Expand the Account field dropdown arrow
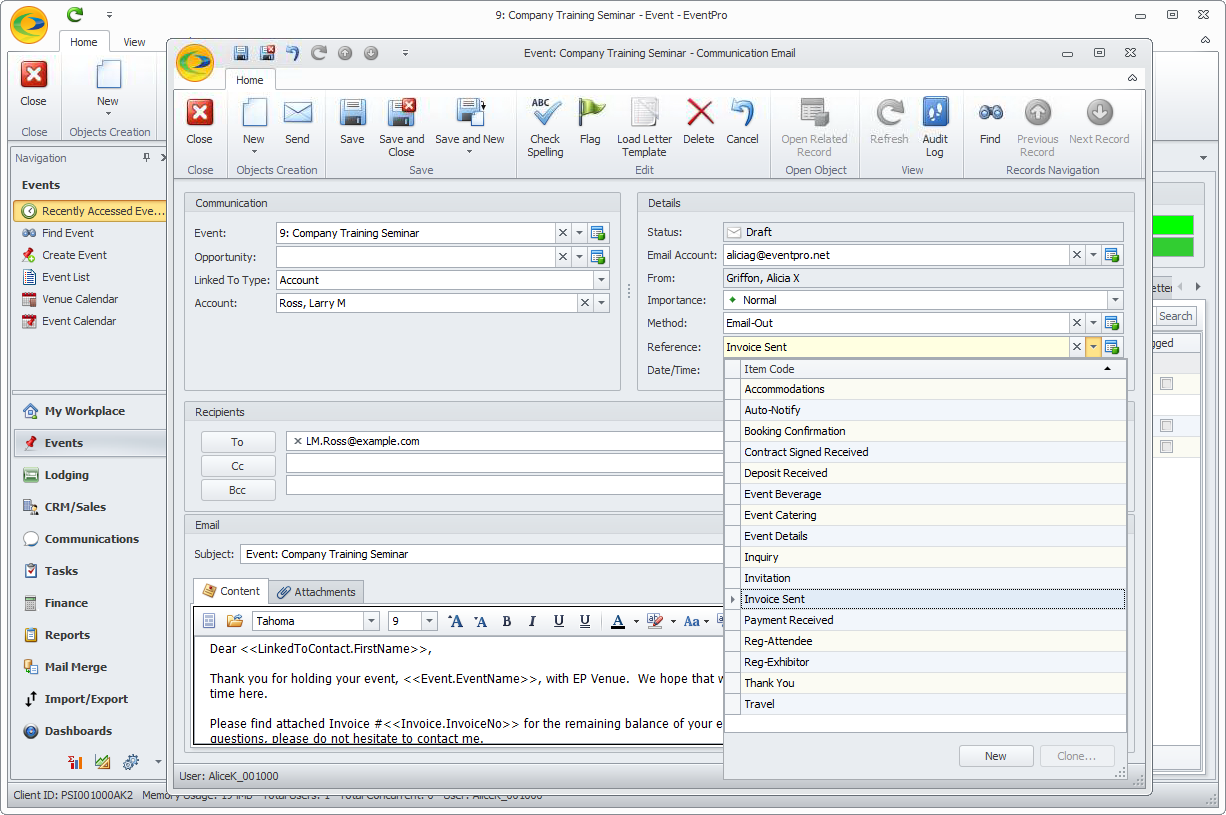 [x=601, y=303]
